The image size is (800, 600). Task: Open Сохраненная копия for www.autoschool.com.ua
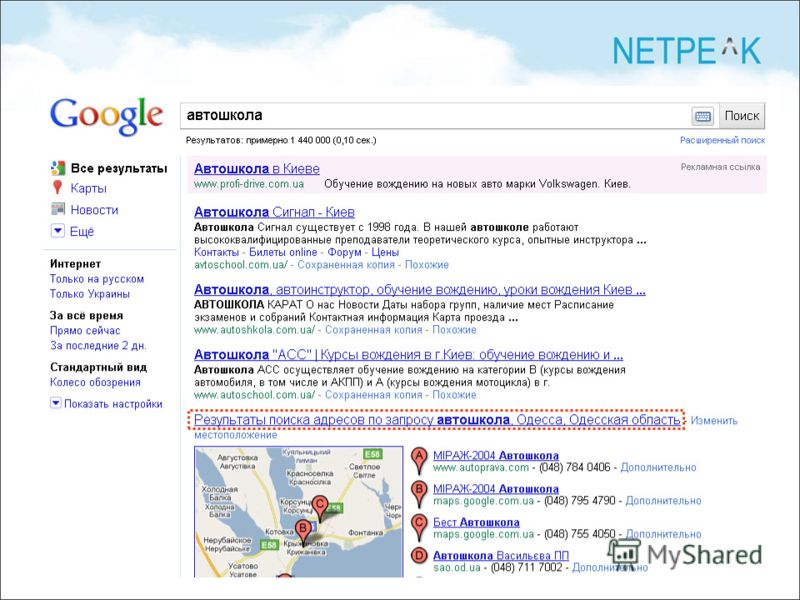point(373,395)
